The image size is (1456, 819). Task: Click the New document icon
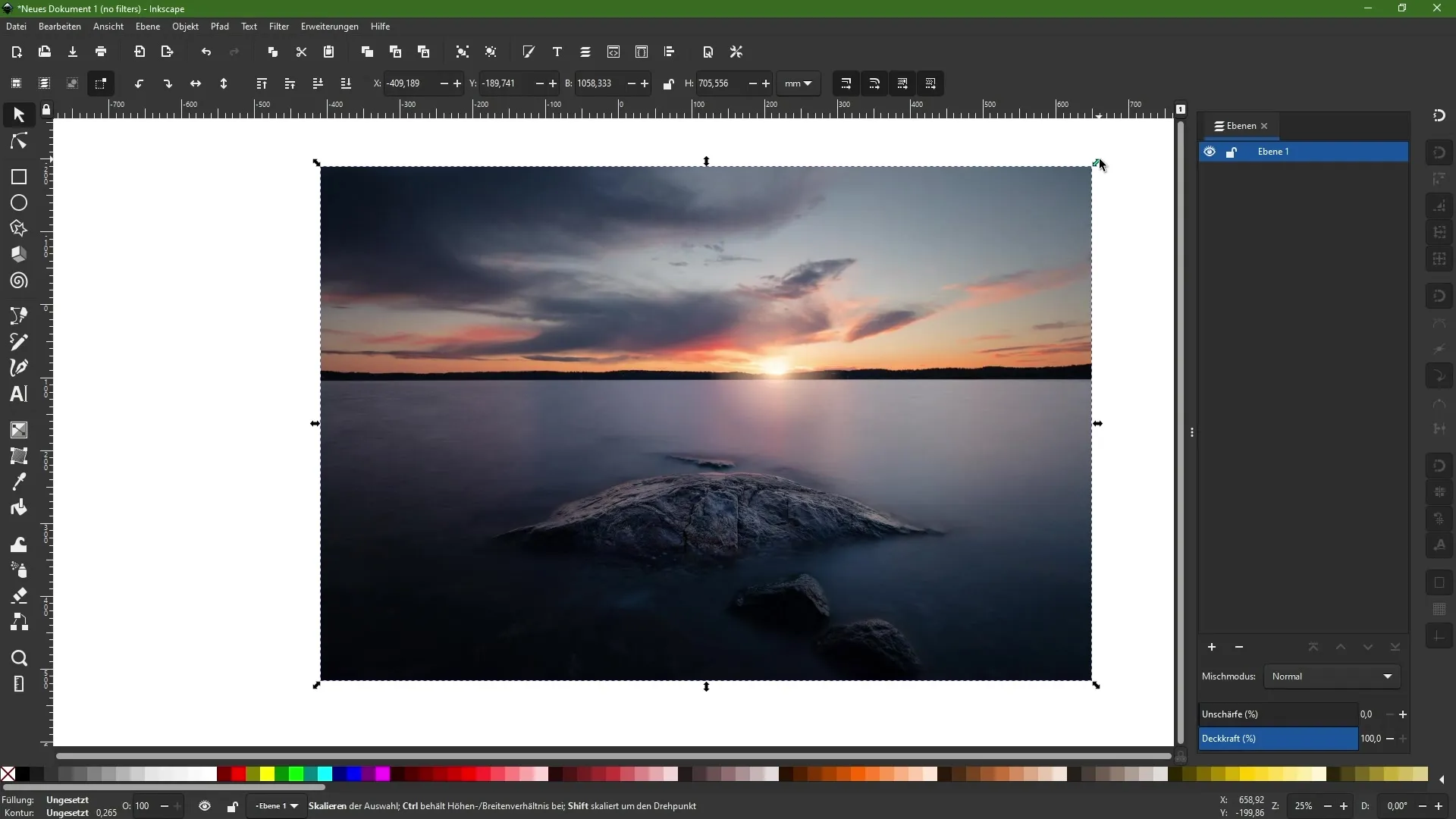[16, 52]
